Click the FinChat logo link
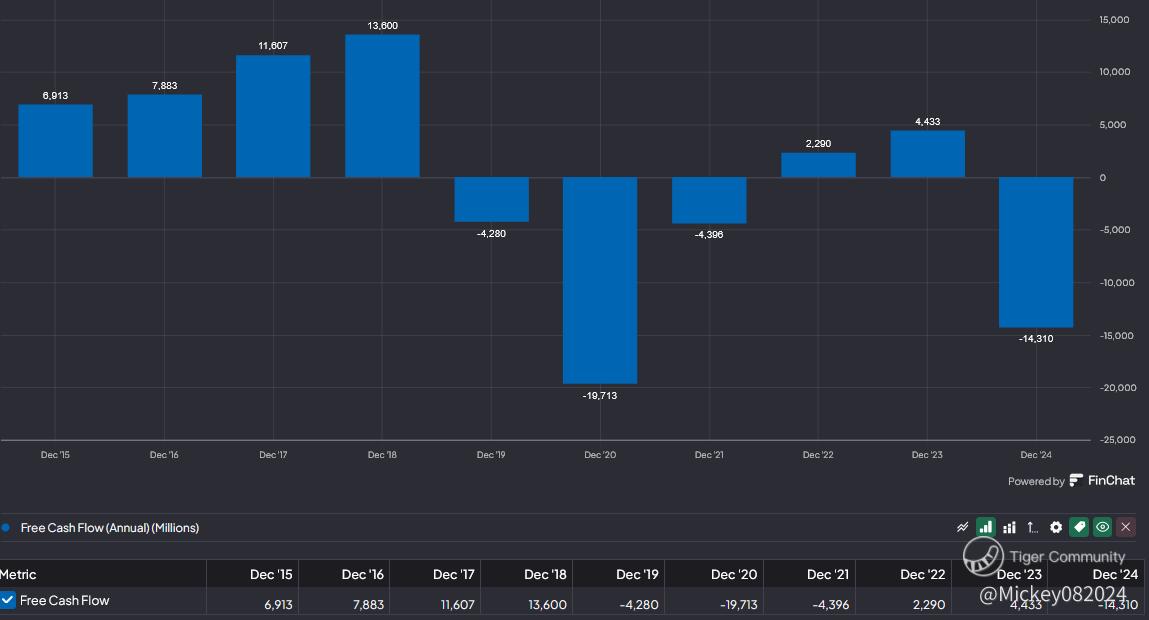This screenshot has height=620, width=1149. (1102, 481)
